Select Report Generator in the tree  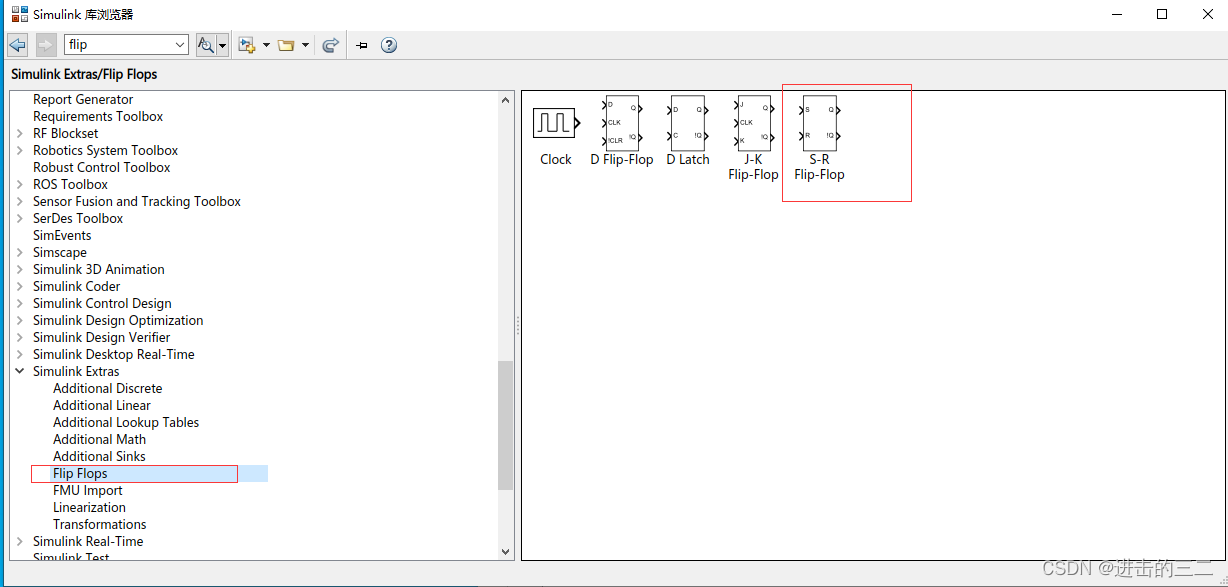[83, 99]
